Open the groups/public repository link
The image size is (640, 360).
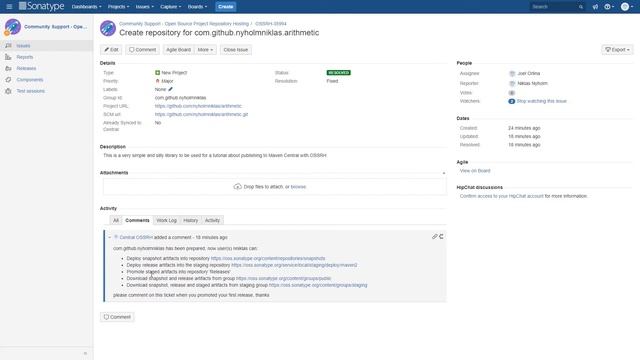click(284, 278)
